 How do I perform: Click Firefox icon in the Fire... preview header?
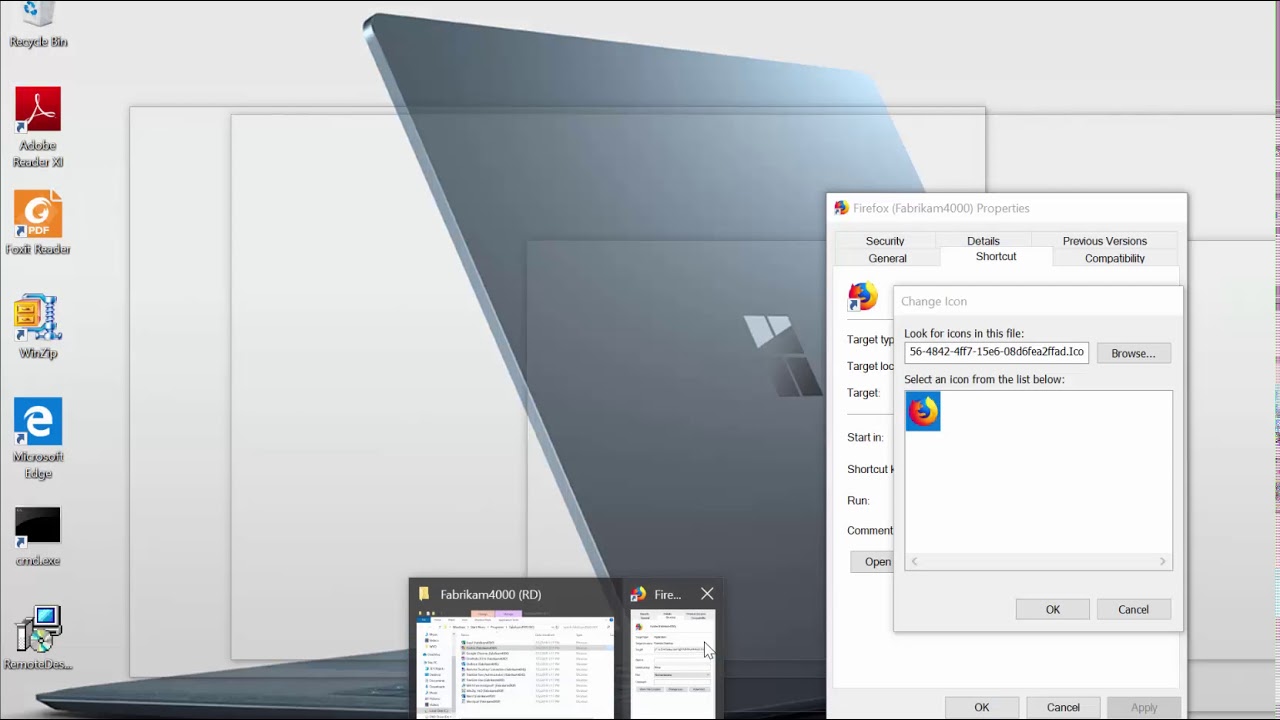pos(638,594)
